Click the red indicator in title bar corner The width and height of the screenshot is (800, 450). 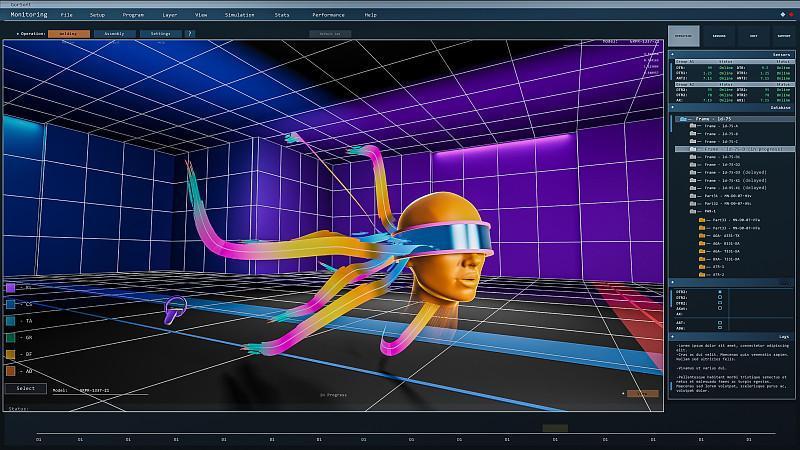(x=791, y=15)
